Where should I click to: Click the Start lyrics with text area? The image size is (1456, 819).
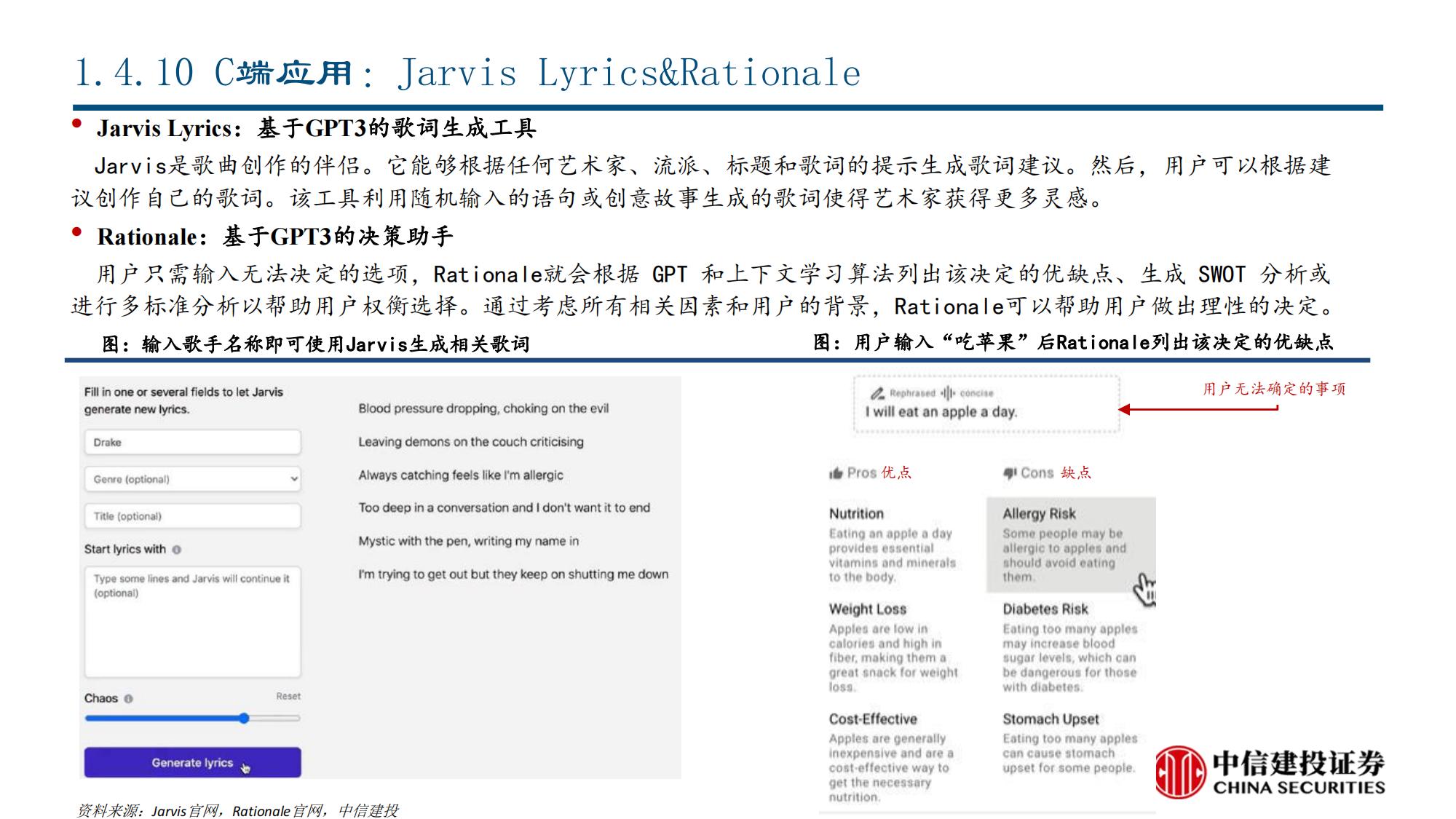[x=192, y=622]
